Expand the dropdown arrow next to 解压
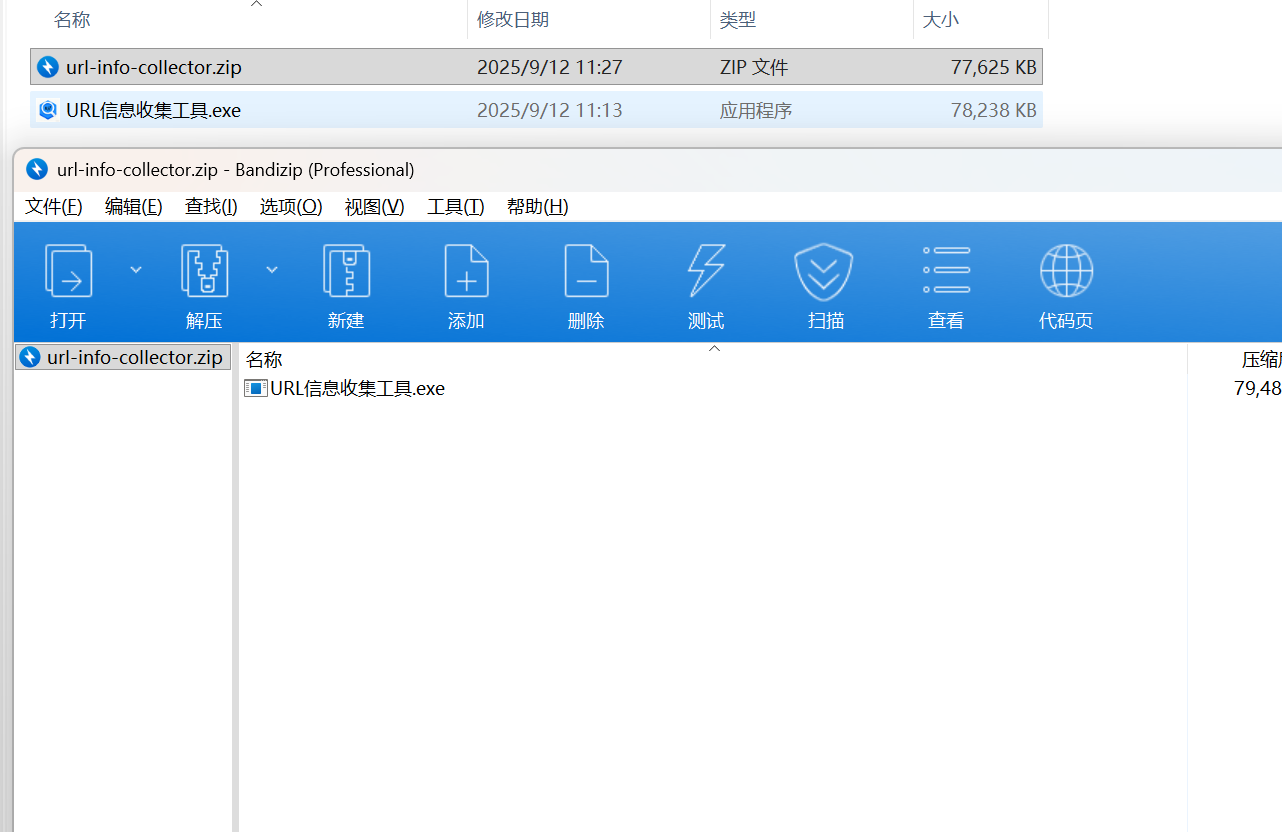The image size is (1282, 832). [272, 270]
